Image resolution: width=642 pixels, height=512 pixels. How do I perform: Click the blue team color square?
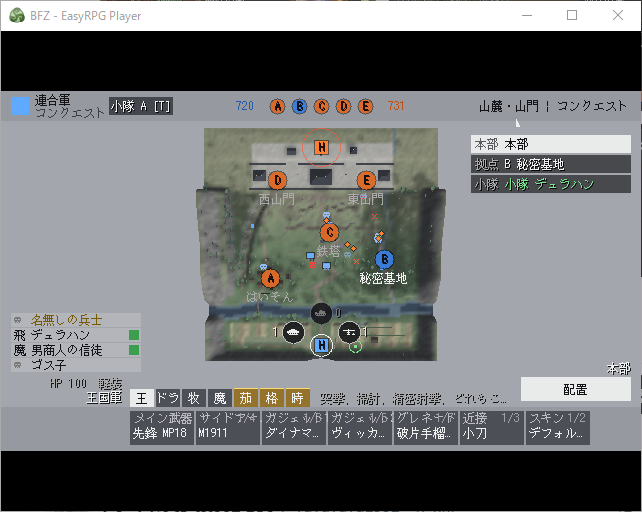[20, 106]
